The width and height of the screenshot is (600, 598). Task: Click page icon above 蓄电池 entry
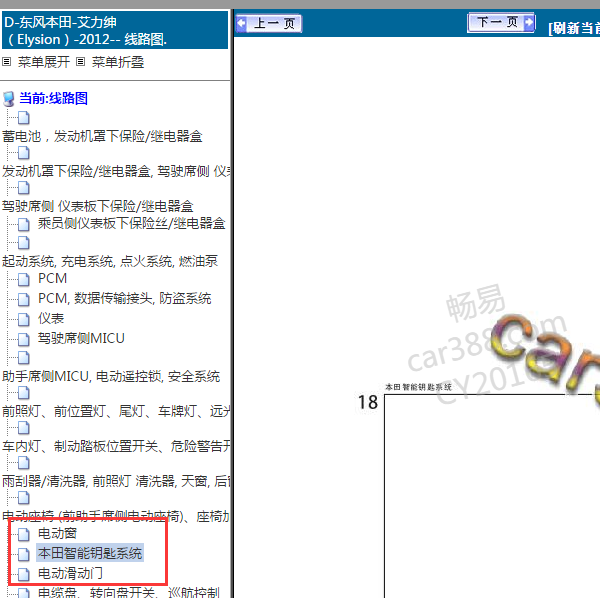(x=23, y=118)
